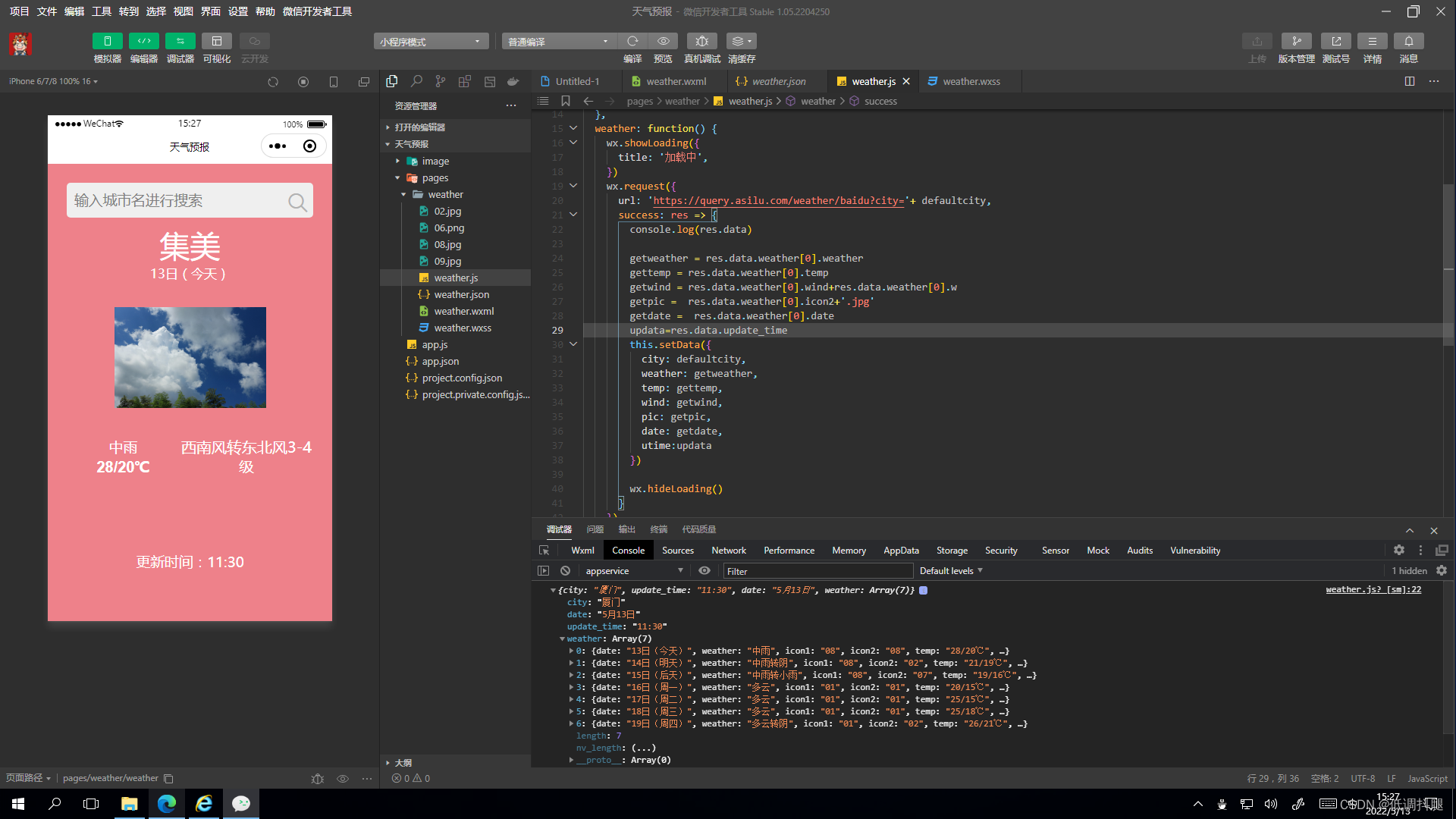The height and width of the screenshot is (819, 1456).
Task: Open the split editor icon
Action: (1409, 81)
